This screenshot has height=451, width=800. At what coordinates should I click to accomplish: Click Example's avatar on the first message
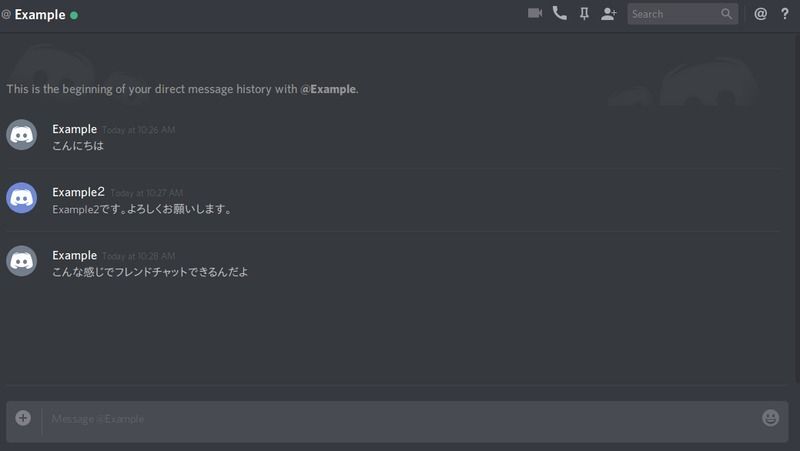coord(21,135)
